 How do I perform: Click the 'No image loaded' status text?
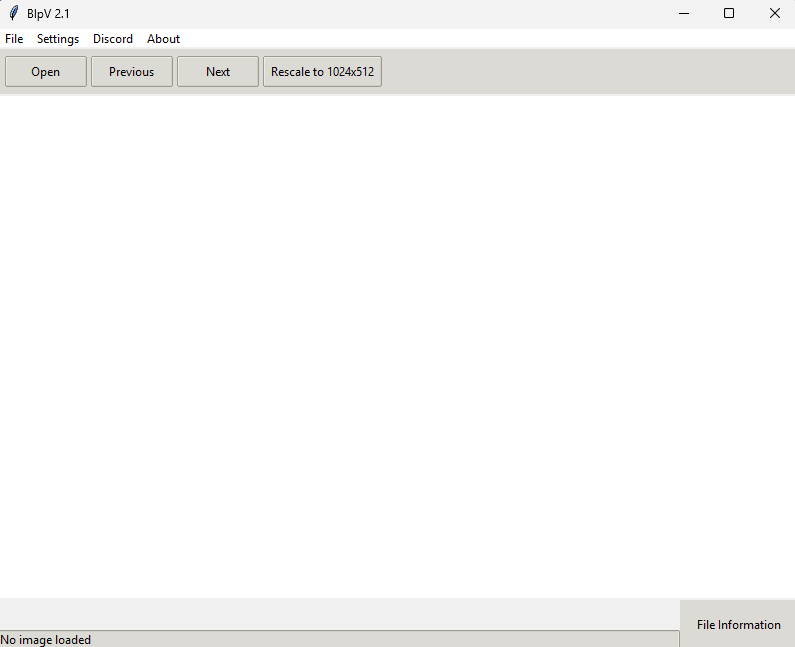coord(46,640)
